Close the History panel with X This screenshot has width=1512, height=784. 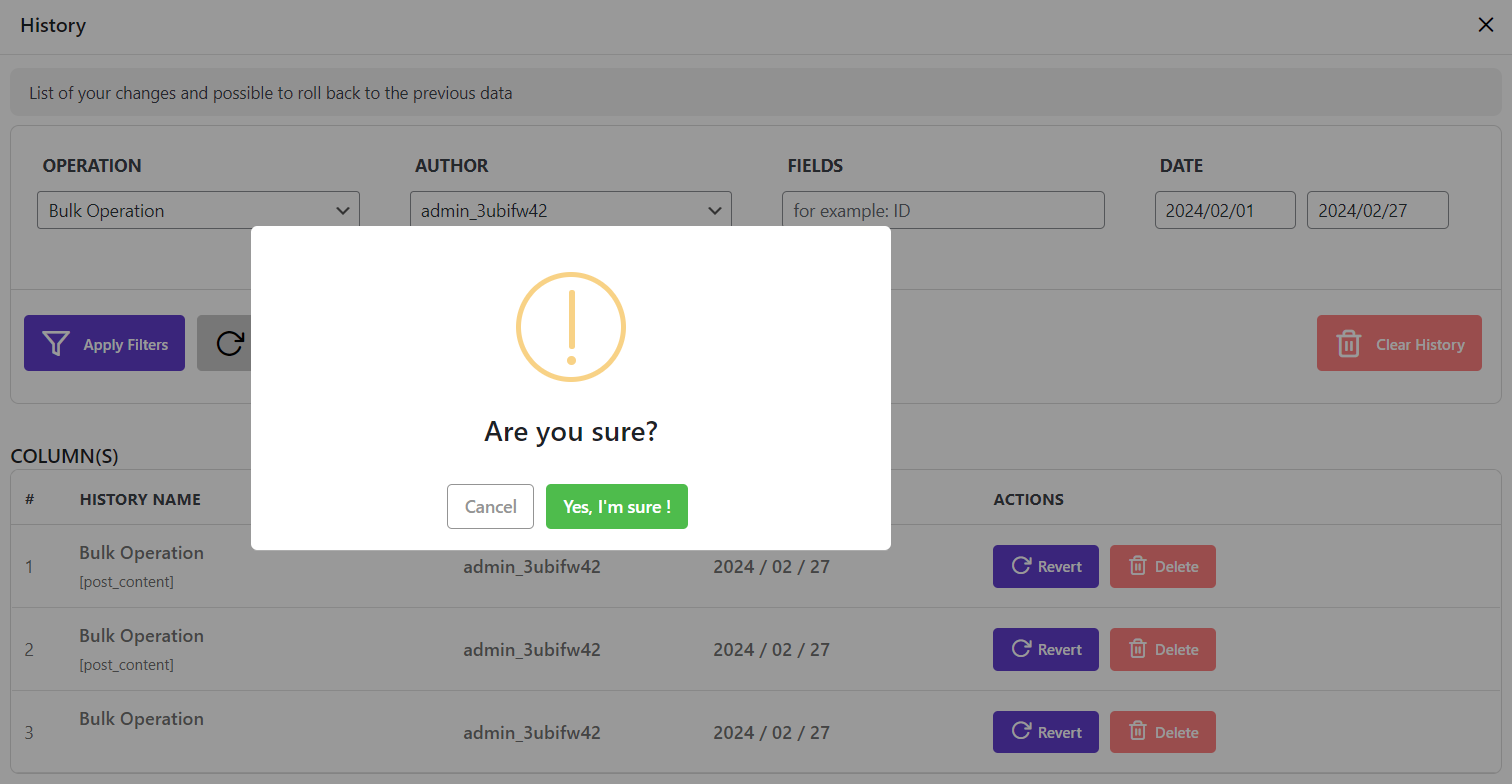coord(1485,25)
